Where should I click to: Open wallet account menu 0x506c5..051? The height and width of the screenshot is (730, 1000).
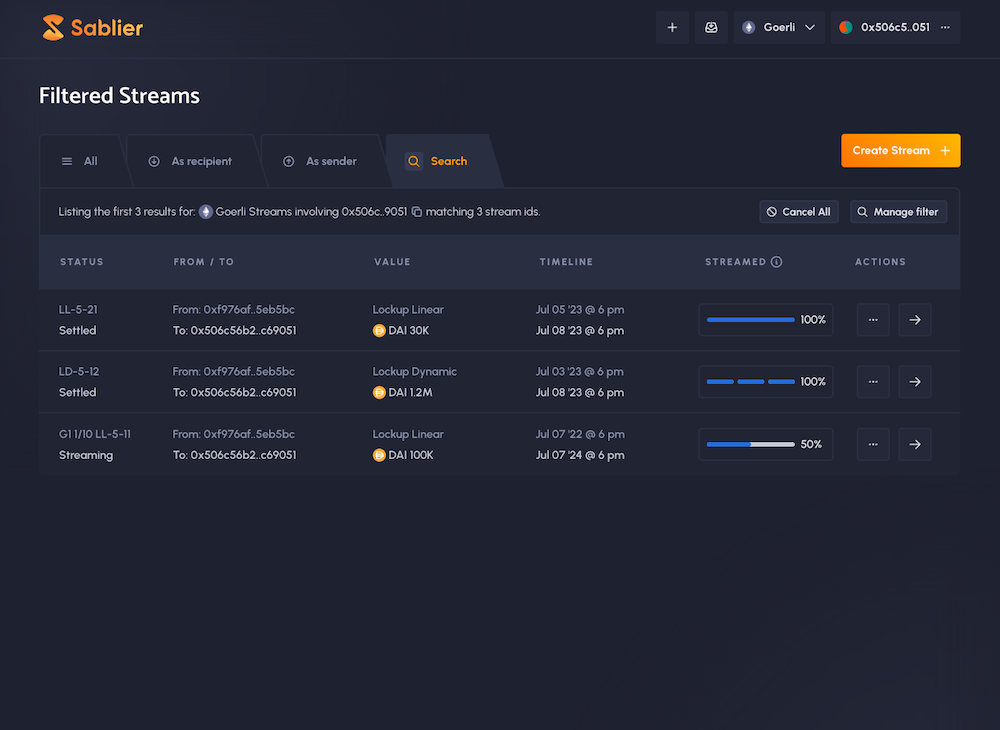coord(895,28)
